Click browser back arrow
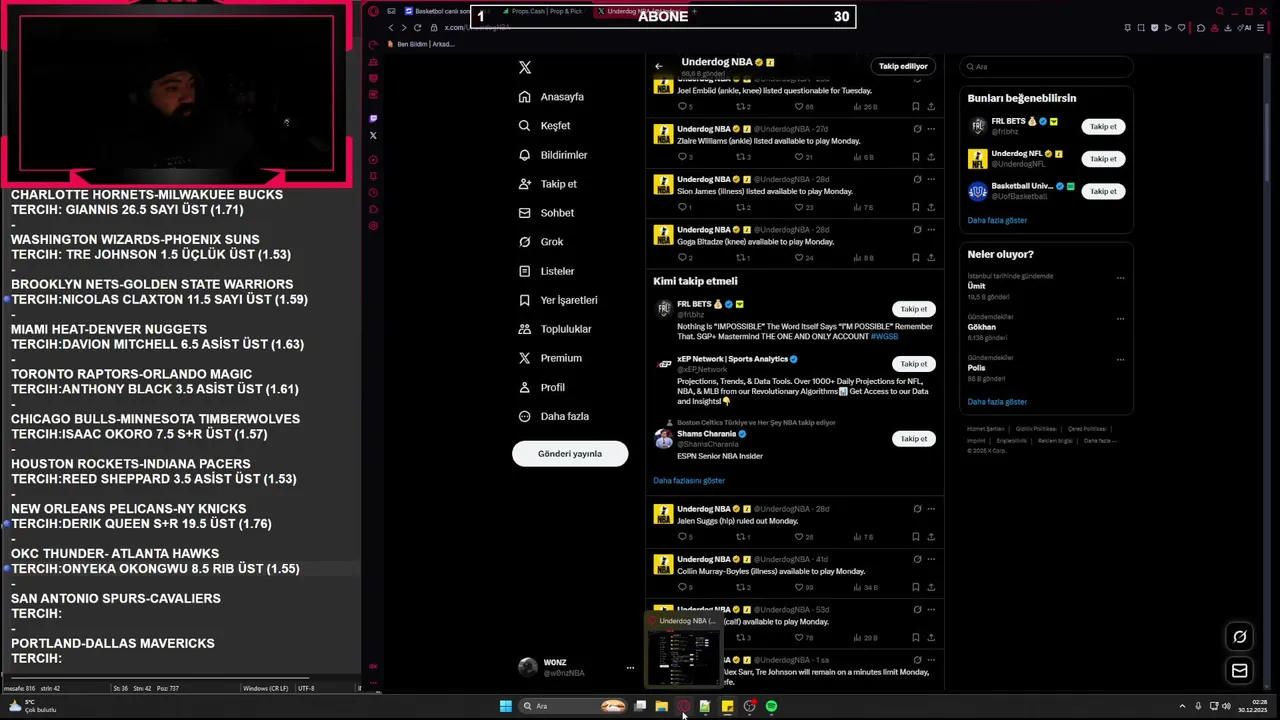1280x720 pixels. point(391,27)
